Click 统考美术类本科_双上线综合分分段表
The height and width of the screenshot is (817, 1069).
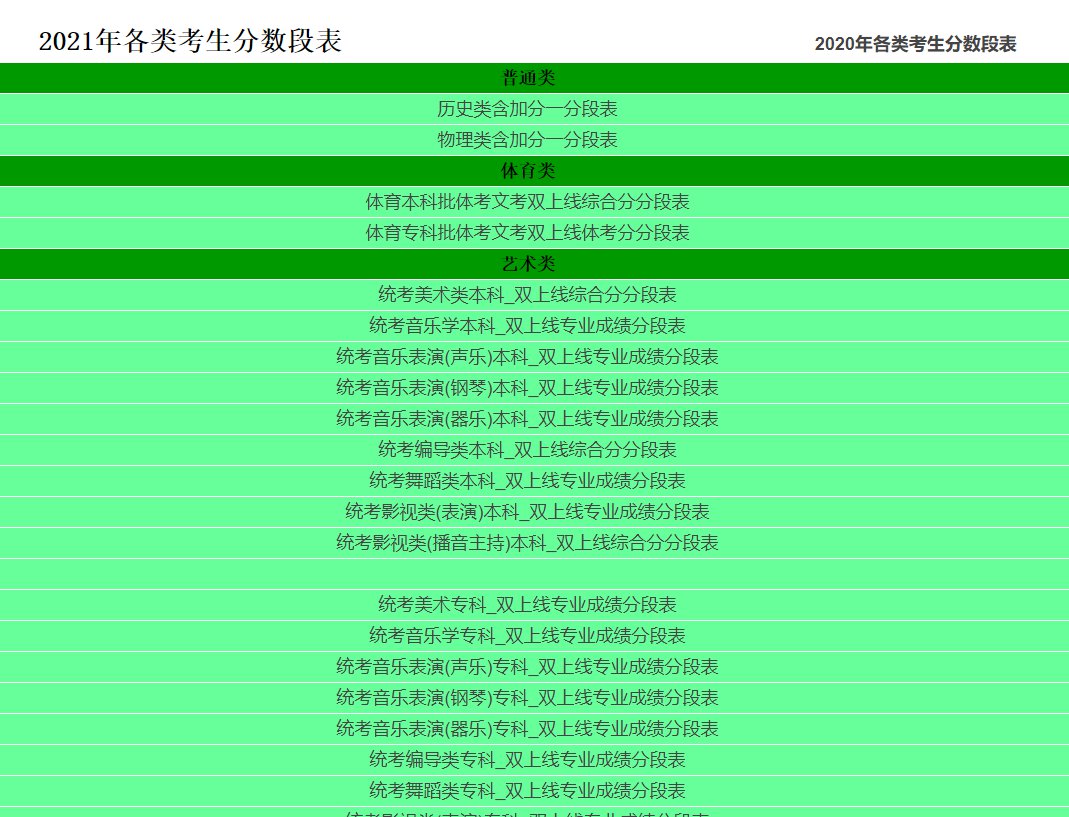tap(527, 295)
